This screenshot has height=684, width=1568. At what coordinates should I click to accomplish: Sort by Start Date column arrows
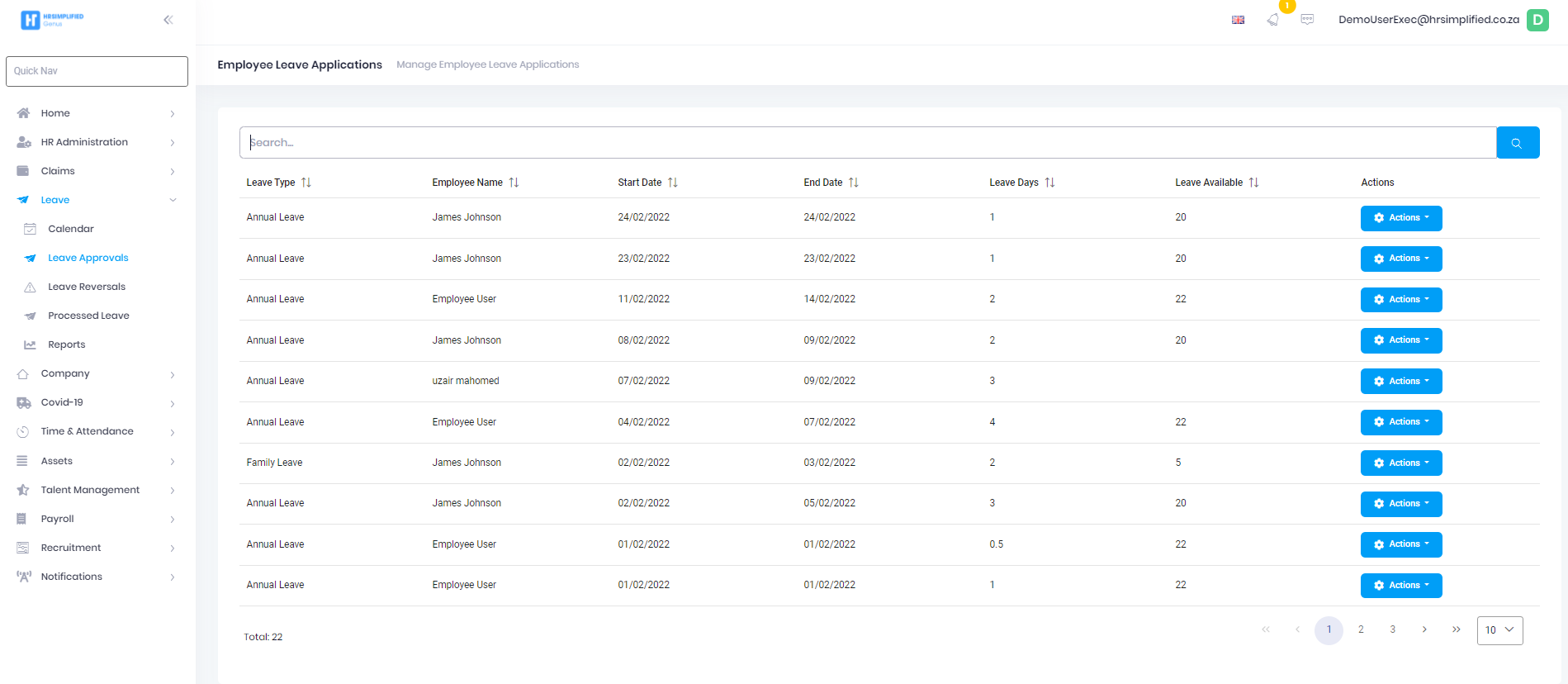[x=673, y=183]
